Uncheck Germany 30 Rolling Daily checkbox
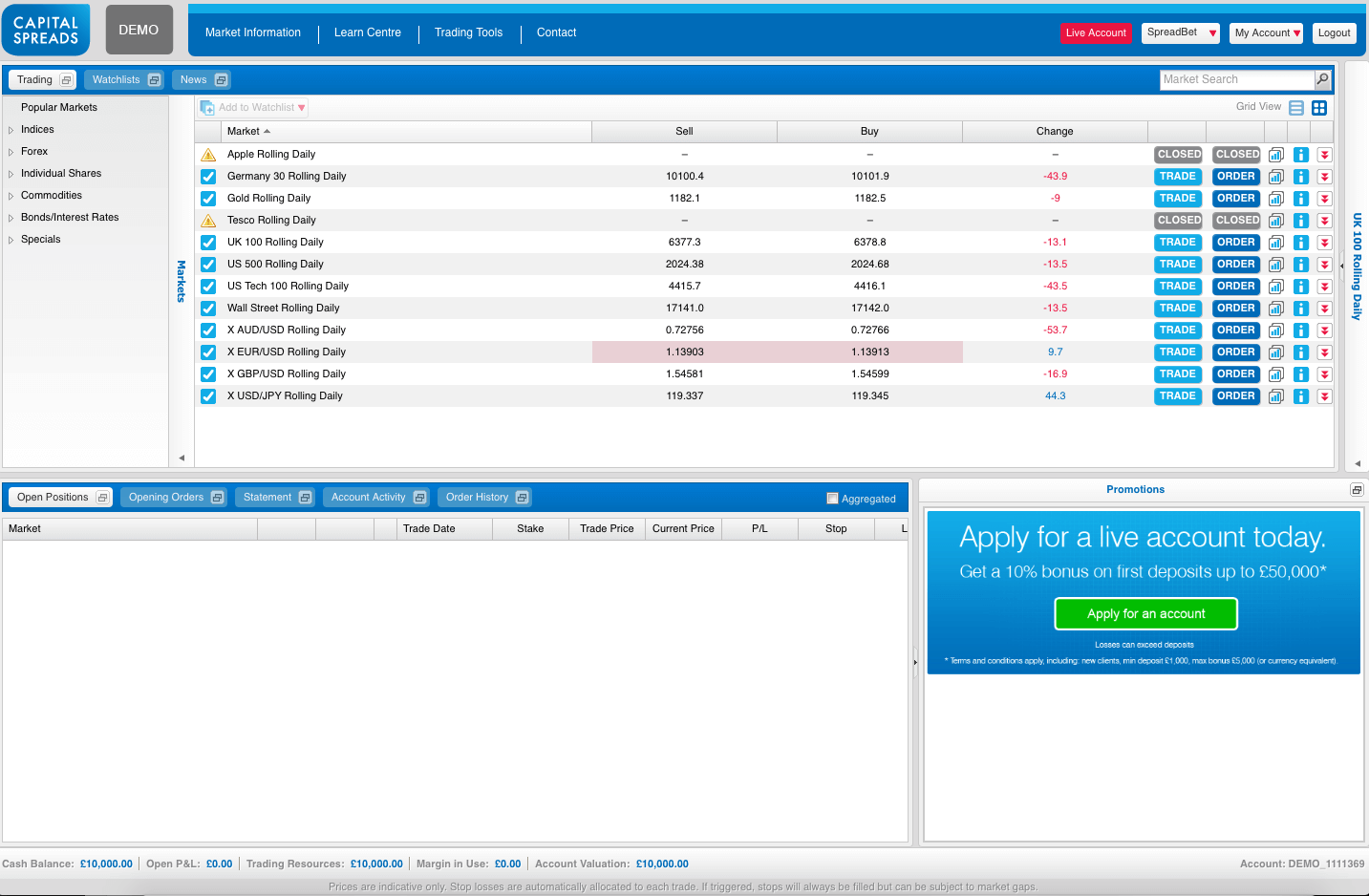This screenshot has width=1369, height=896. coord(208,177)
